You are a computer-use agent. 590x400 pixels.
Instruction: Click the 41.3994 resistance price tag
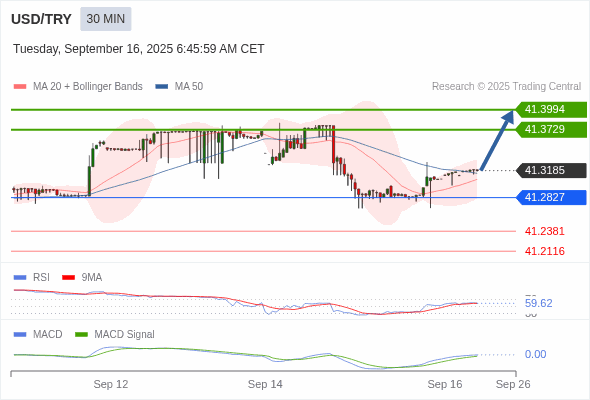(551, 110)
